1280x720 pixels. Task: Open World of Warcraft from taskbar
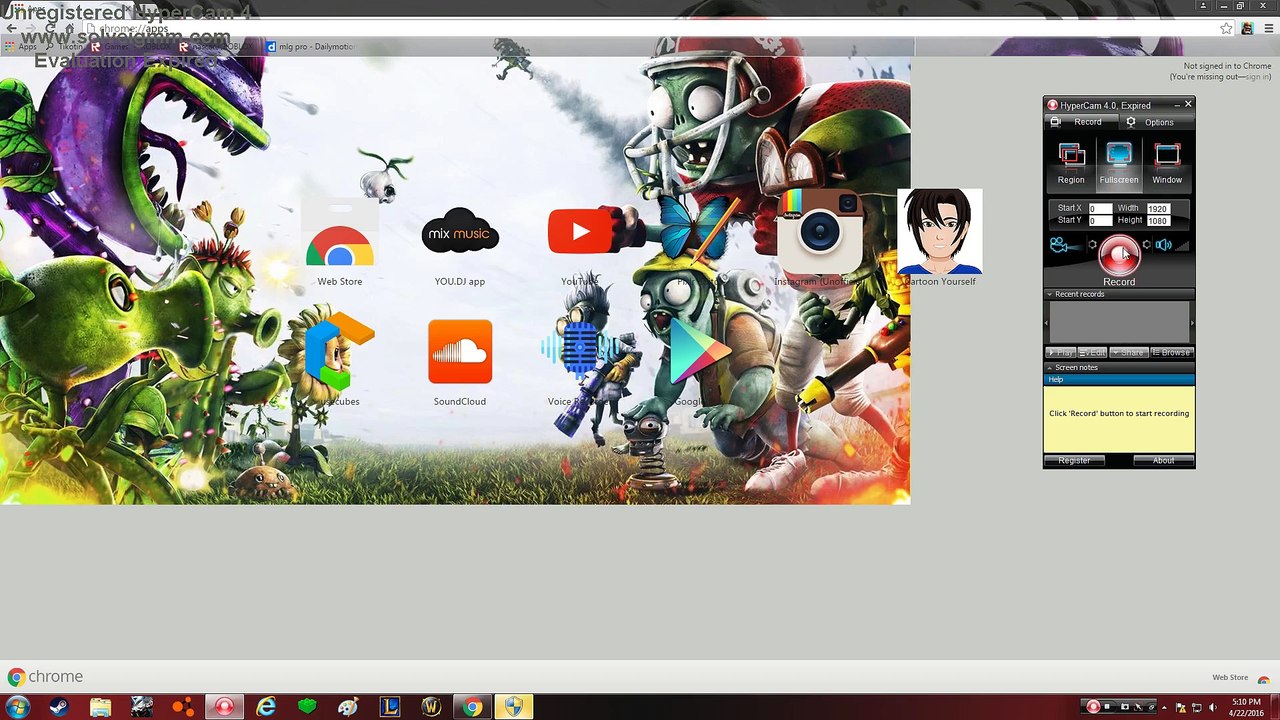click(431, 707)
